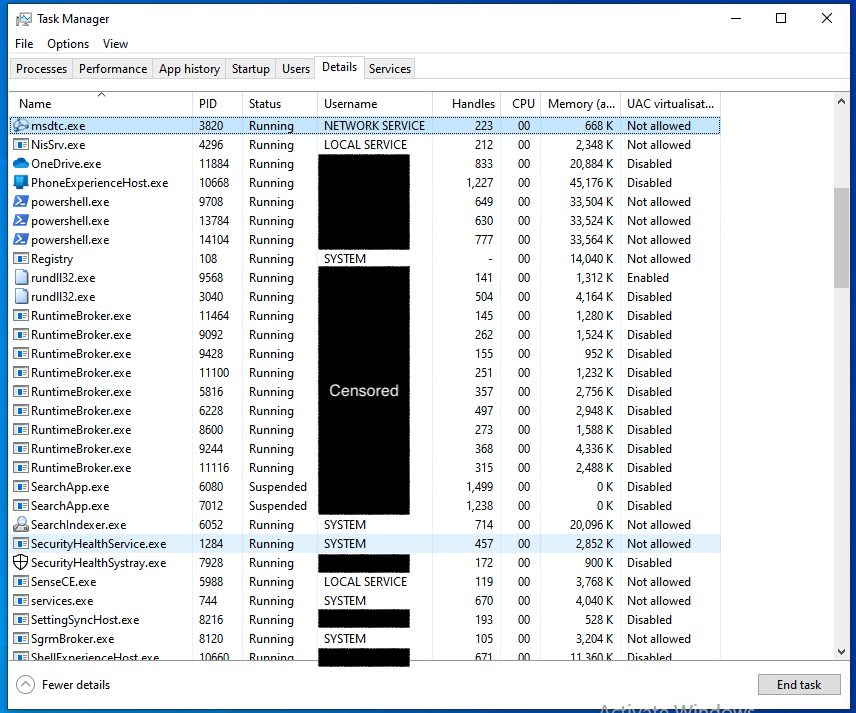
Task: Click the End task button
Action: [799, 685]
